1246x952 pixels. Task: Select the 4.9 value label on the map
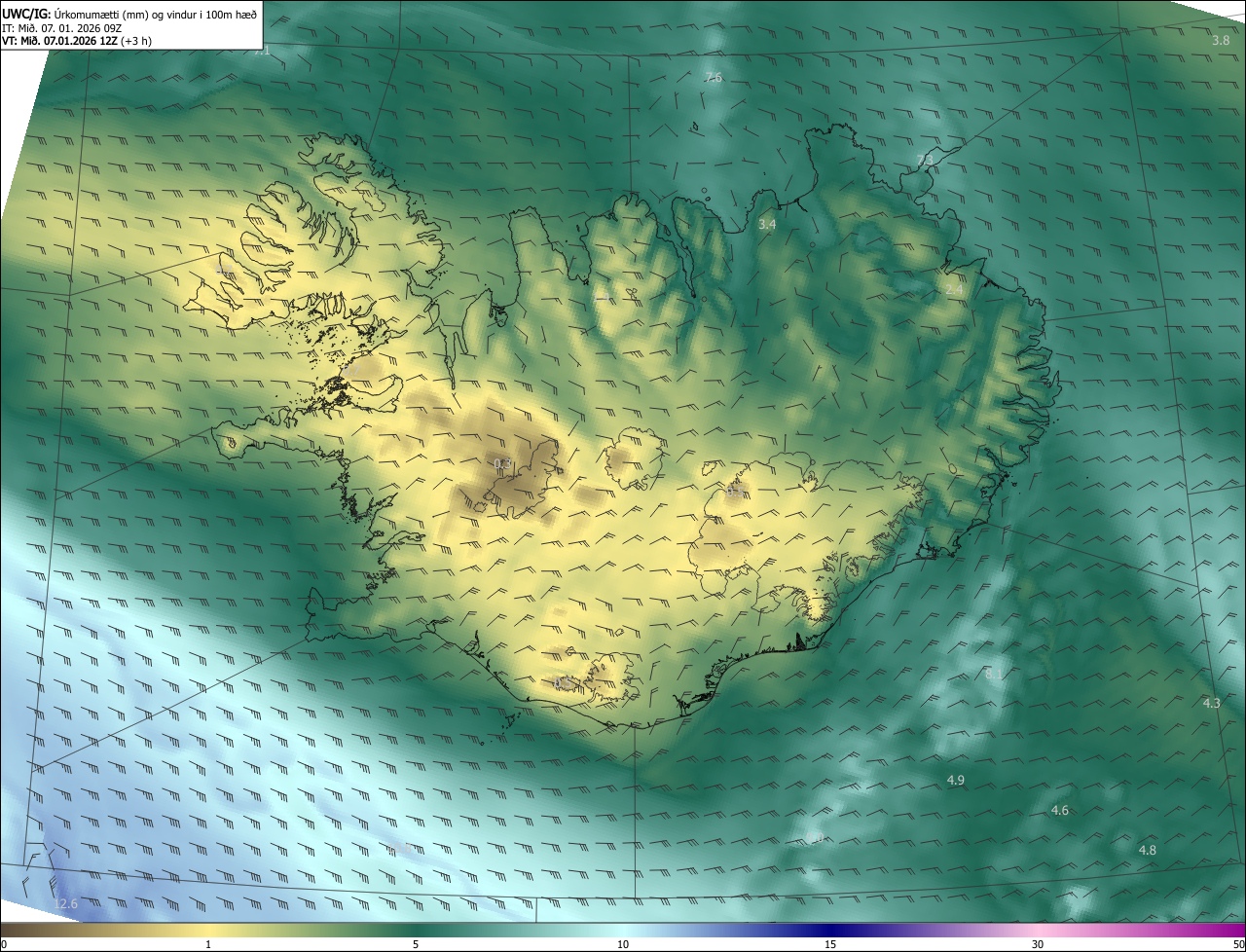[956, 781]
